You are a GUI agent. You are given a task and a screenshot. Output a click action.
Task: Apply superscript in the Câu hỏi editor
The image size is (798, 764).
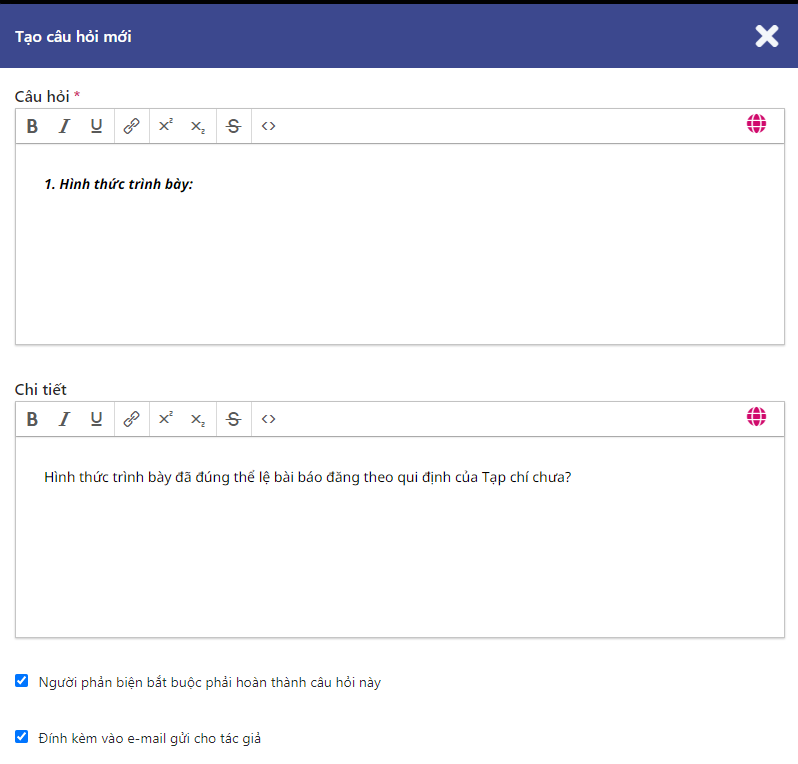tap(166, 126)
